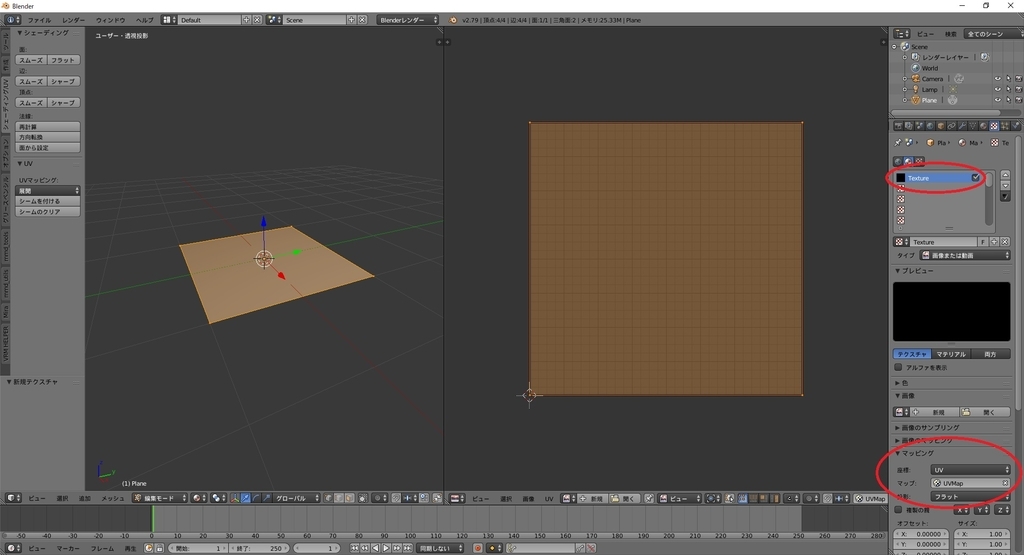Switch preview to マテリアル tab

coord(950,354)
